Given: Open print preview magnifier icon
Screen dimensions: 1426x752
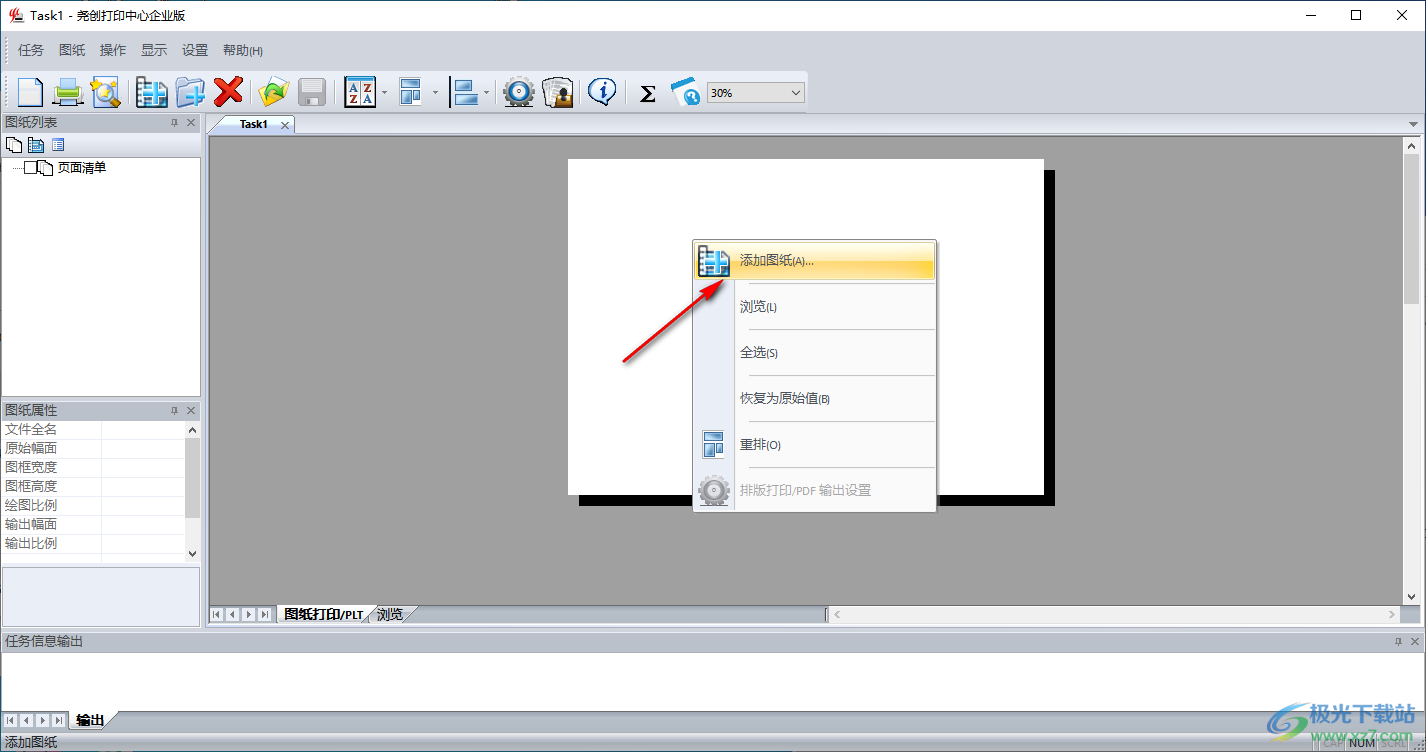Looking at the screenshot, I should tap(105, 92).
